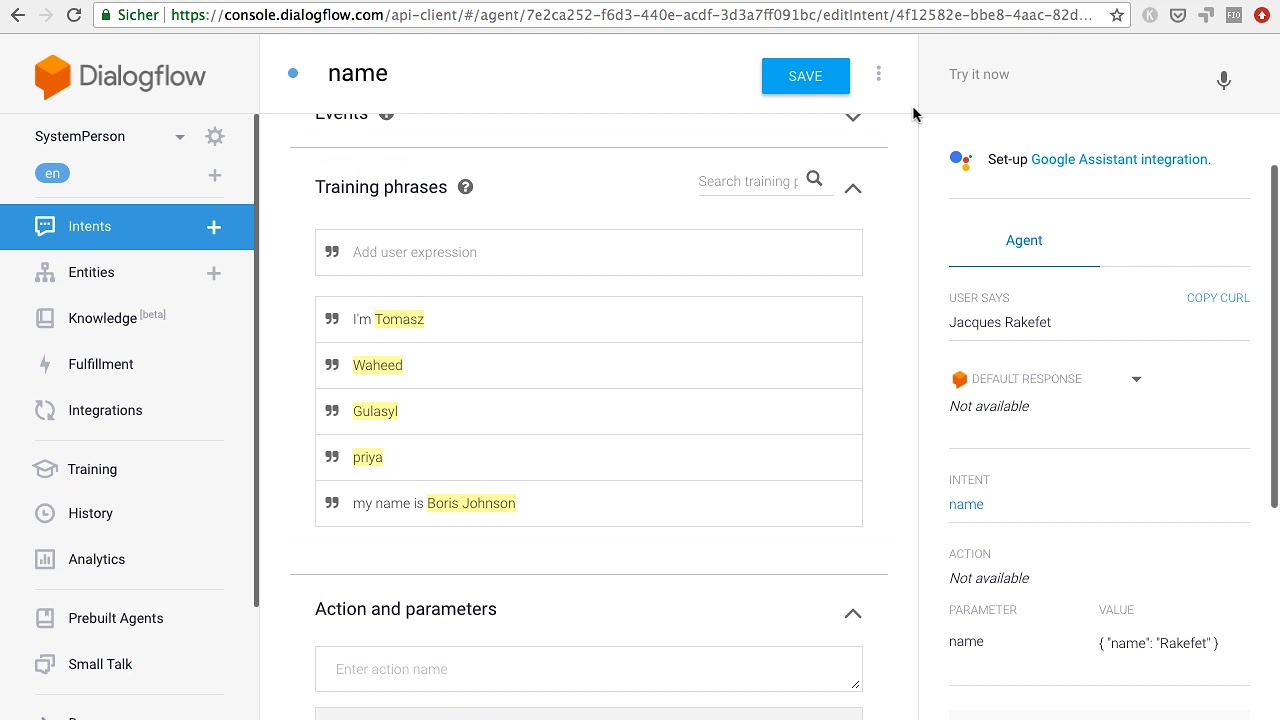Open the SystemPerson agent dropdown

pyautogui.click(x=180, y=137)
